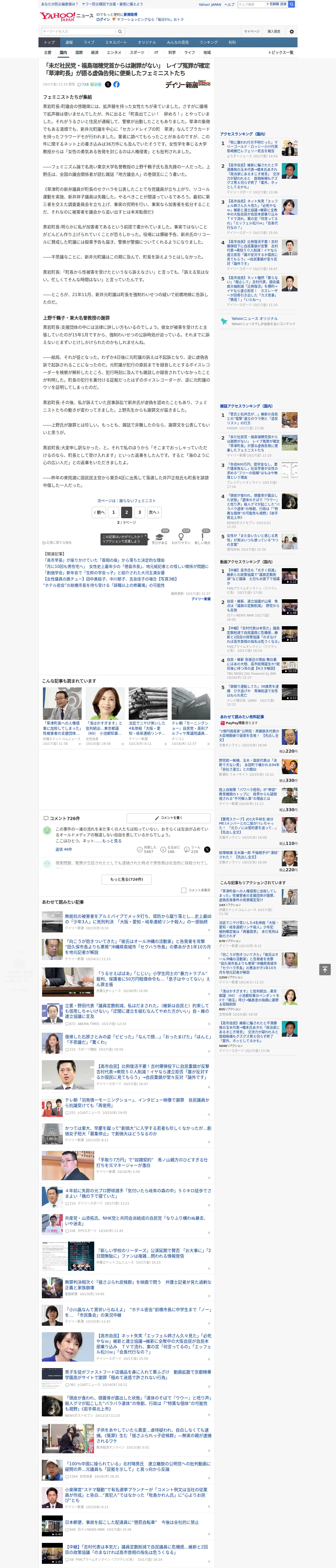Image resolution: width=336 pixels, height=1568 pixels.
Task: Select the 速報 tab
Action: pyautogui.click(x=69, y=42)
